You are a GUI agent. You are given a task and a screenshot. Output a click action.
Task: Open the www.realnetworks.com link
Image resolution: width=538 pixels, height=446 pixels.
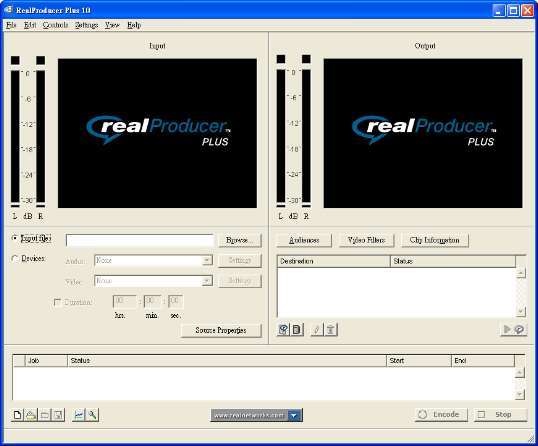[x=249, y=415]
